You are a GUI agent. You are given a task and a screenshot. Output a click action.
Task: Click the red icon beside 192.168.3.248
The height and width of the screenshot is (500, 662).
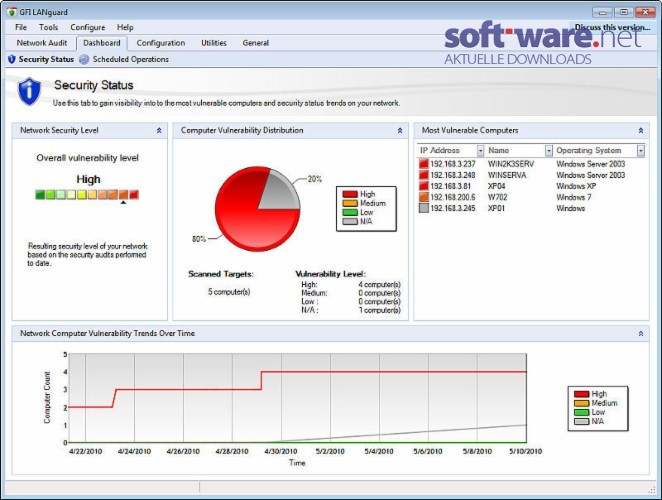[423, 175]
